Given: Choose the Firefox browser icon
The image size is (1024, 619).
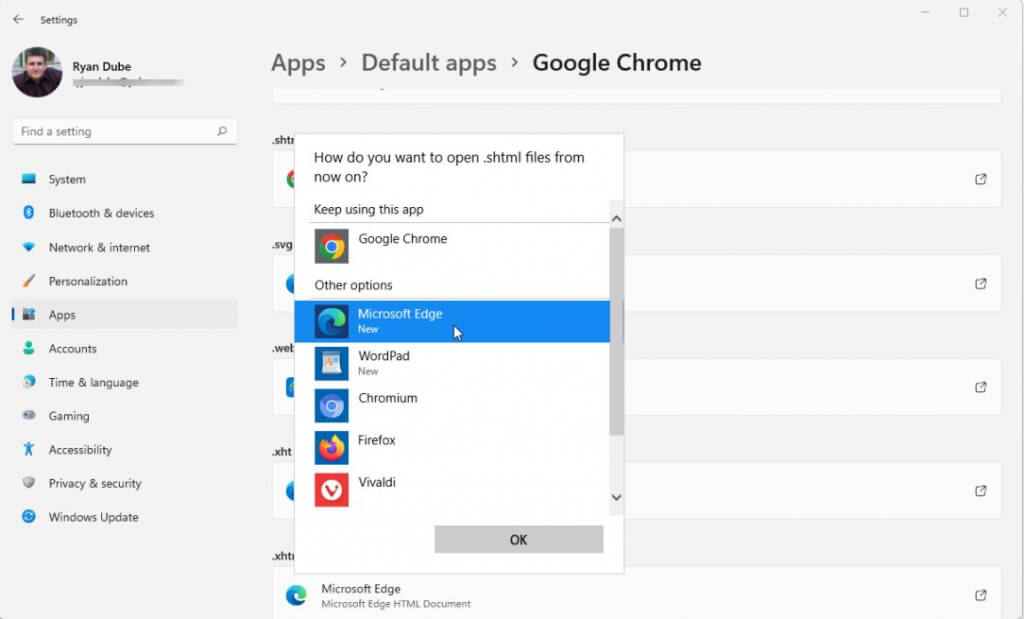Looking at the screenshot, I should pos(331,447).
